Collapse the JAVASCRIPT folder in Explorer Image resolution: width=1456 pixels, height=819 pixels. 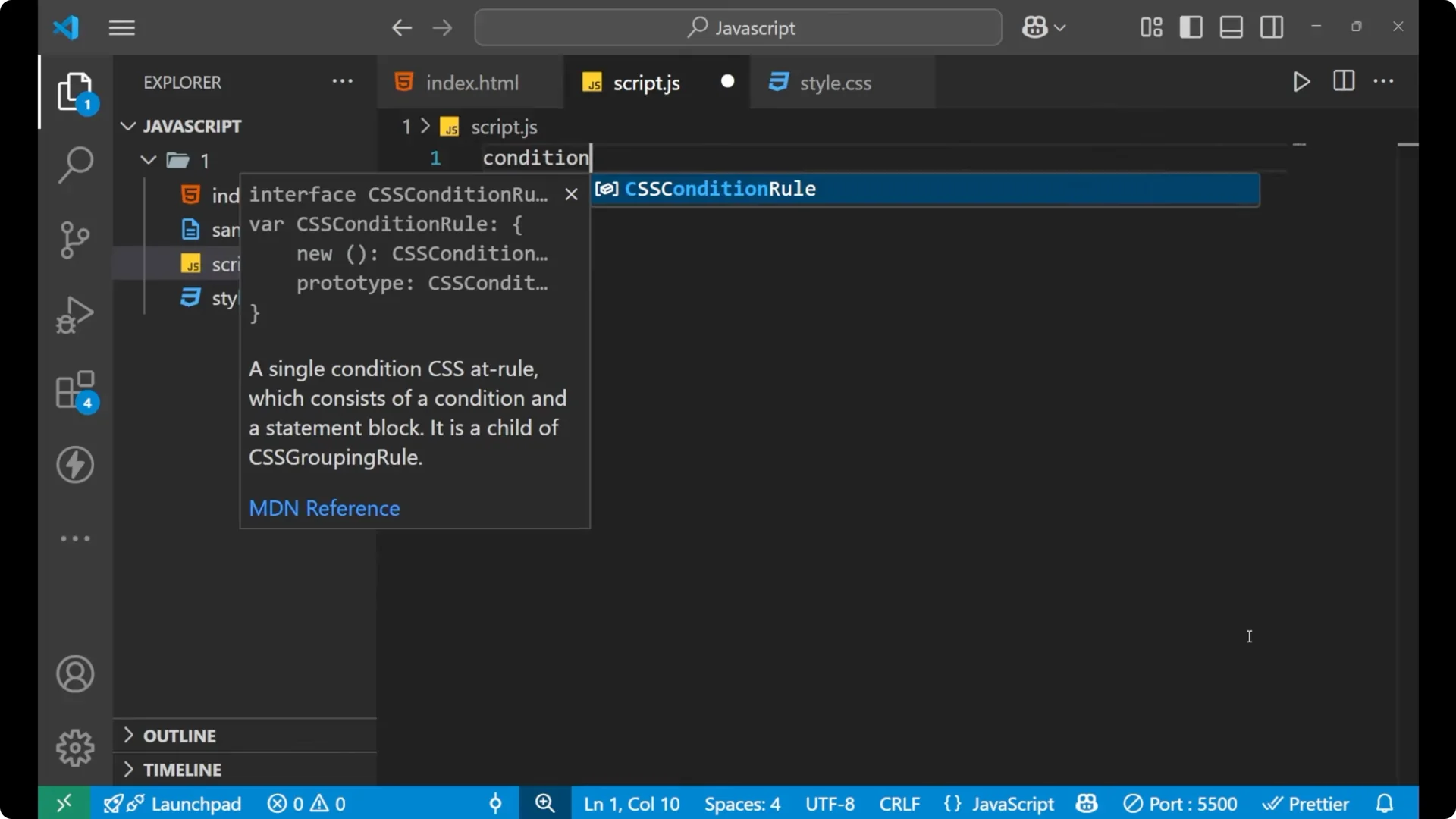[127, 126]
